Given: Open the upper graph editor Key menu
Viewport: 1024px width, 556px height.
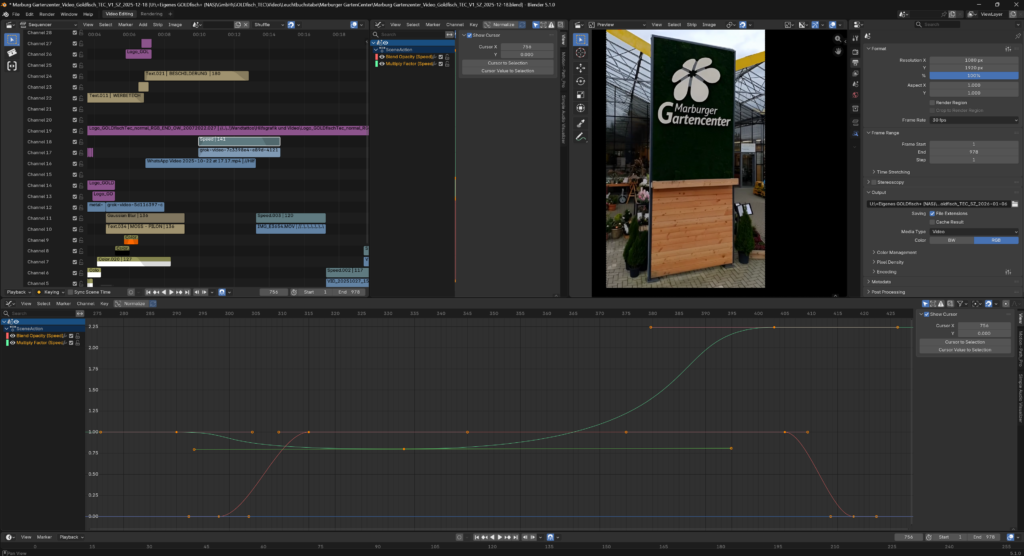Looking at the screenshot, I should (x=473, y=25).
